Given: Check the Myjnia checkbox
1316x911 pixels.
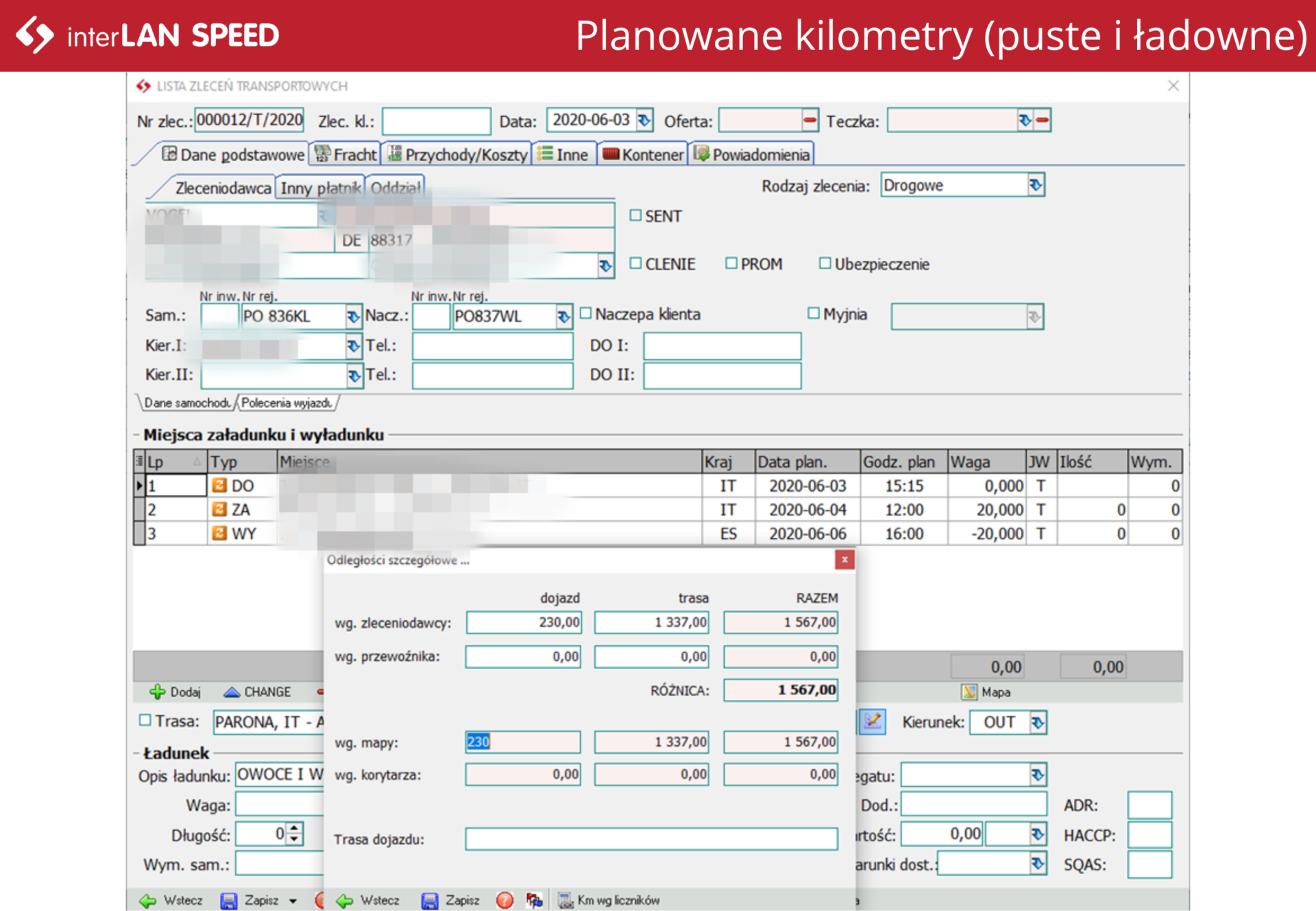Looking at the screenshot, I should pos(814,313).
